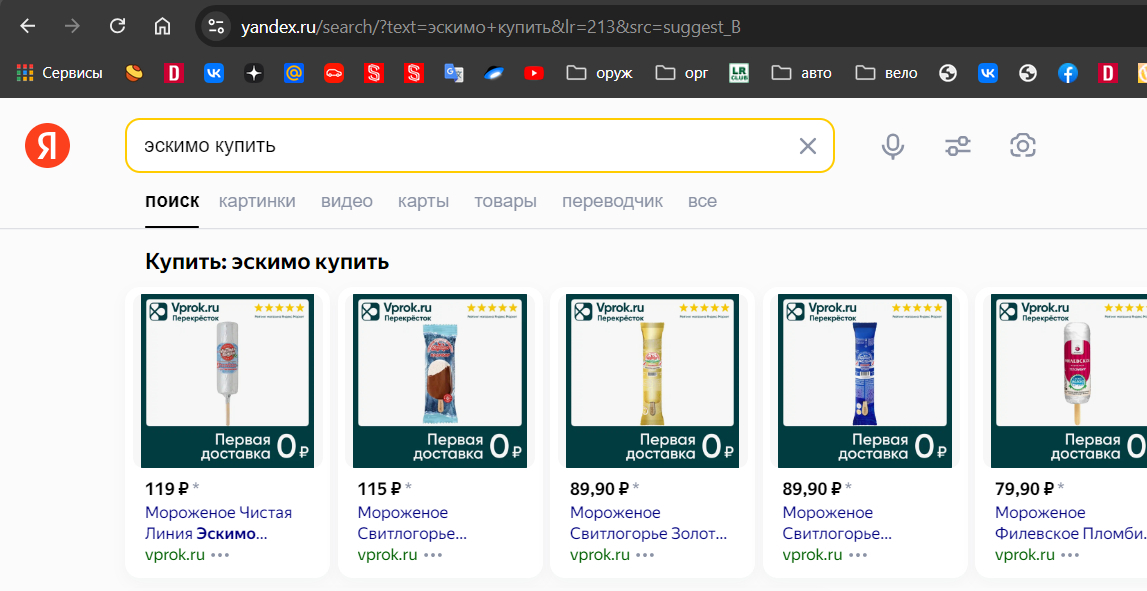Open the Сервисы apps bookmark
The image size is (1147, 591).
pos(60,73)
